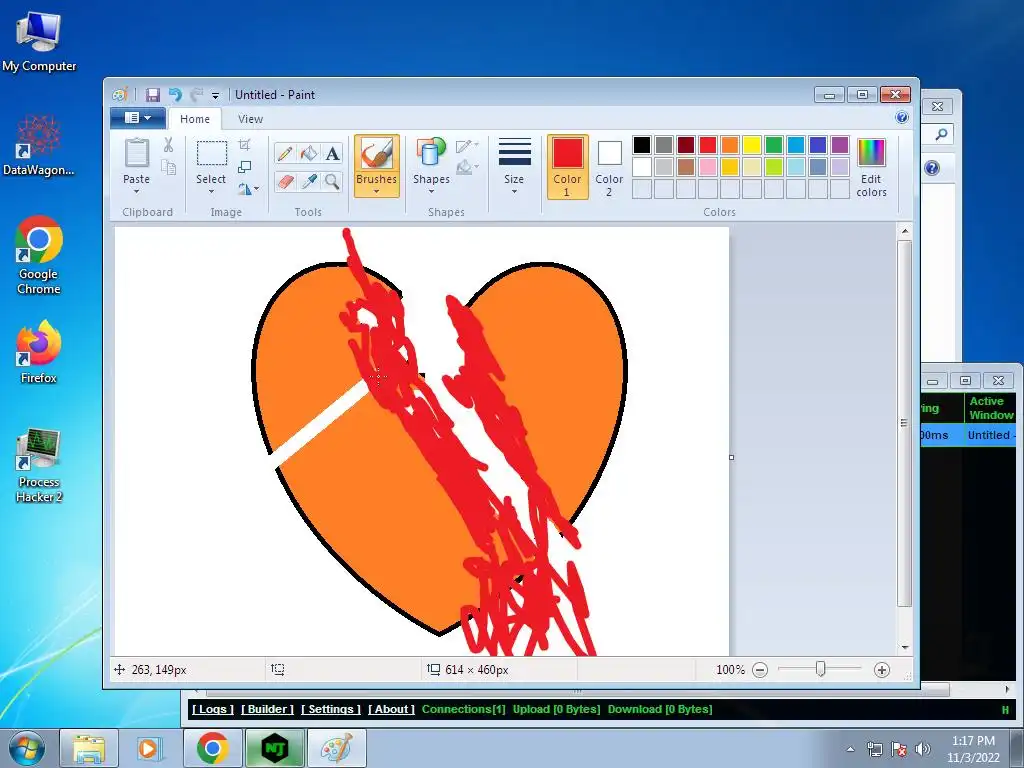Click the Edit colors icon
Viewport: 1024px width, 768px height.
coord(871,152)
